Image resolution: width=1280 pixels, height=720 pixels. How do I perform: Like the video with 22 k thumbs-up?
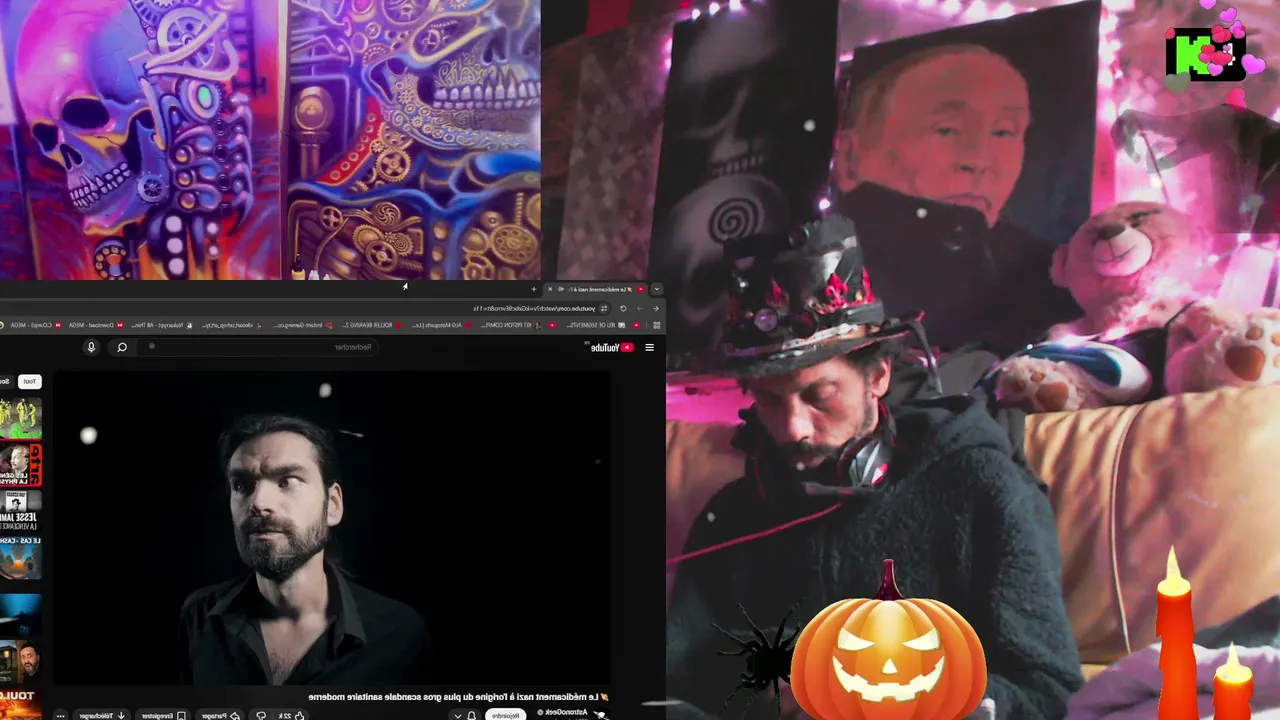pos(290,715)
